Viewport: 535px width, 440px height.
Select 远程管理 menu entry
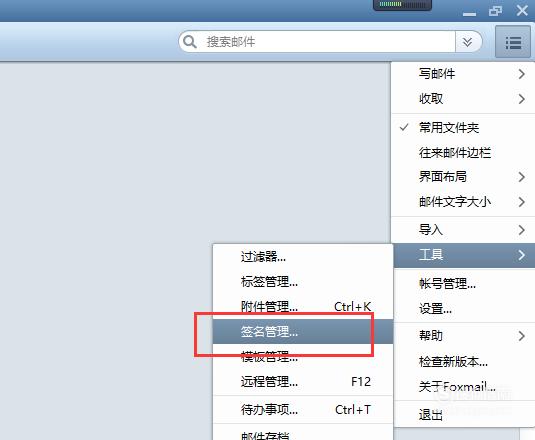click(303, 382)
